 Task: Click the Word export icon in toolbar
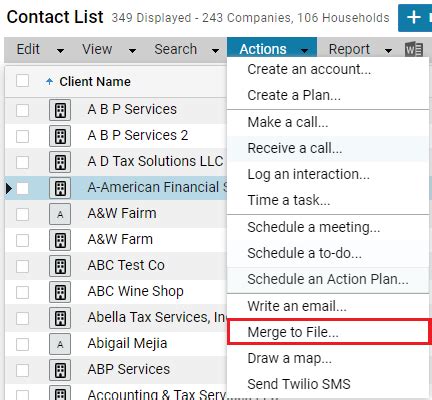[414, 50]
